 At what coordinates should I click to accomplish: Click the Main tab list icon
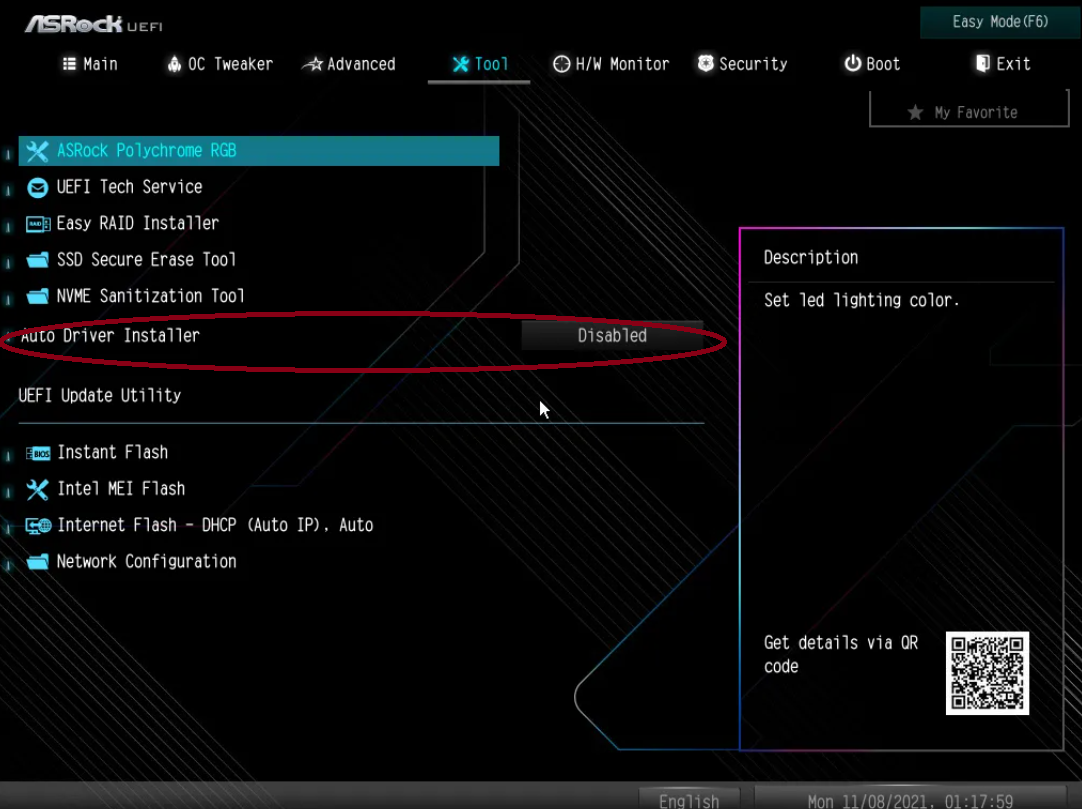tap(69, 64)
